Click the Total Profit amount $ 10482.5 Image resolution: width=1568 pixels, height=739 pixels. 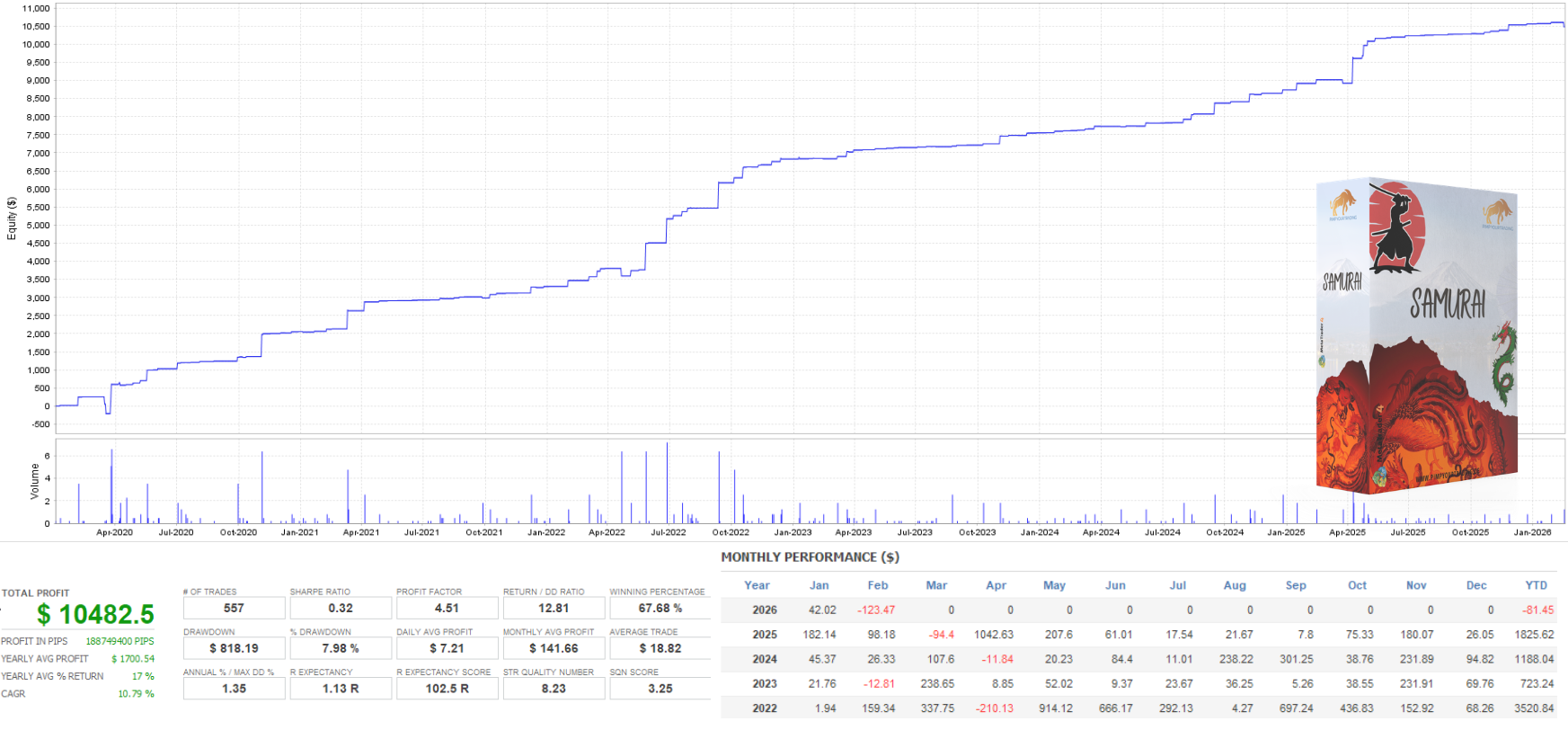click(95, 615)
